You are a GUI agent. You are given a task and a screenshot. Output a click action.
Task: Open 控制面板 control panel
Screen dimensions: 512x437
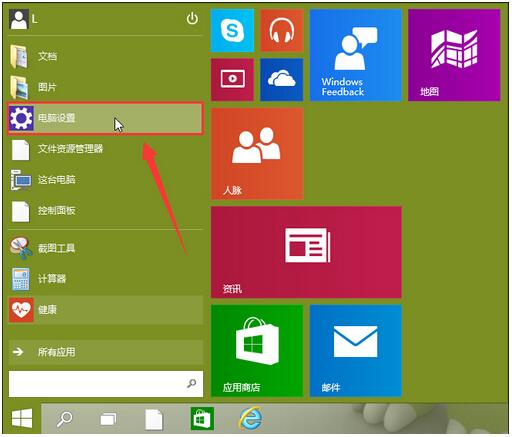click(105, 211)
